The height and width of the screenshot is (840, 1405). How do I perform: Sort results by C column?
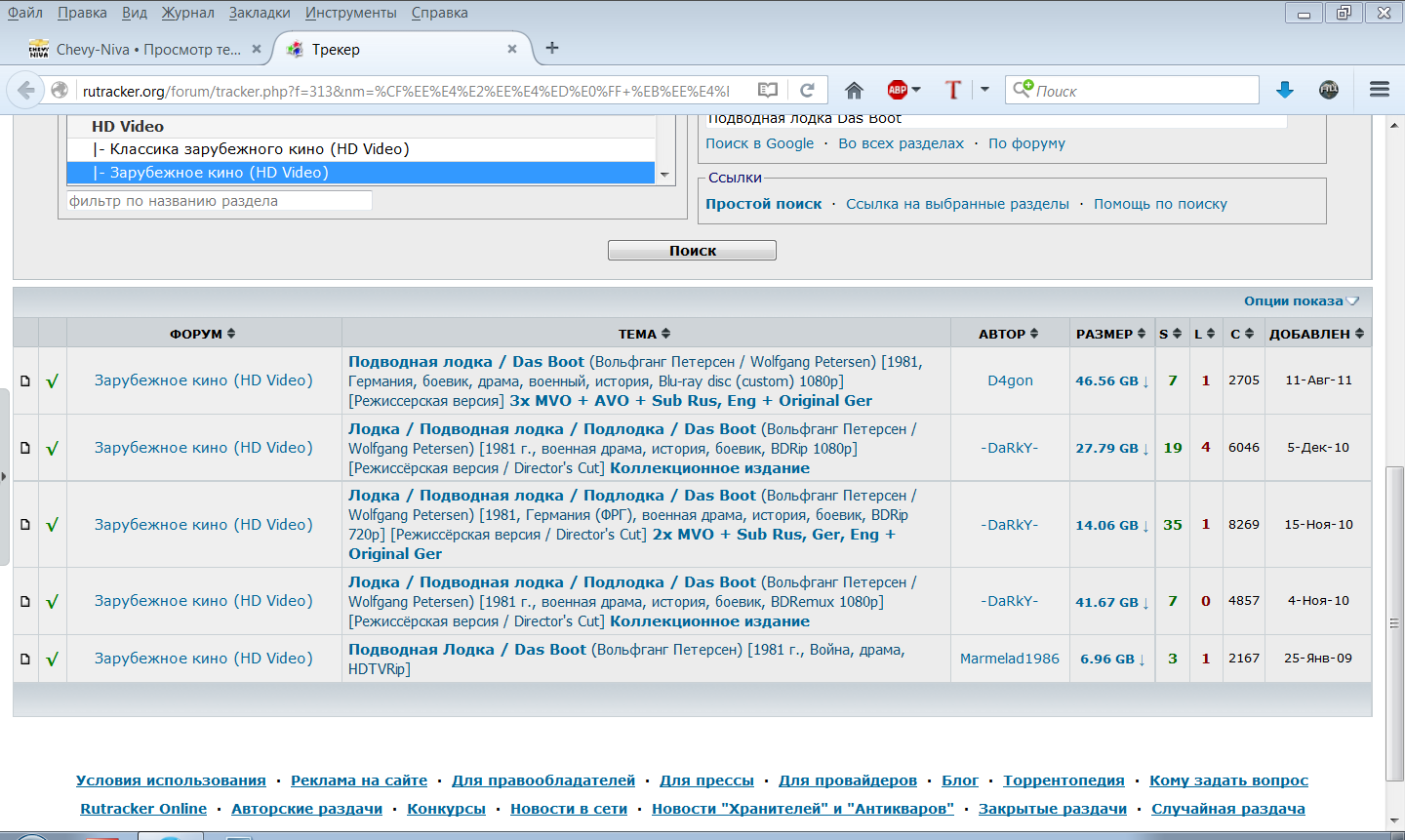tap(1242, 334)
